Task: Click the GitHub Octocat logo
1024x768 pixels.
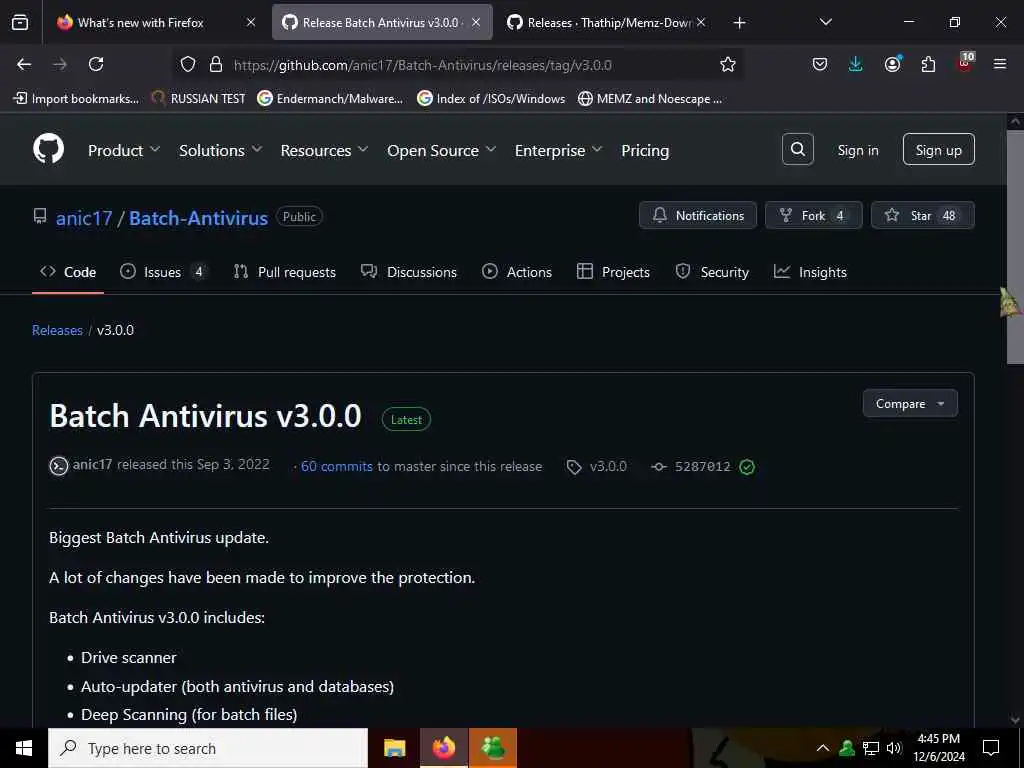Action: [x=48, y=149]
